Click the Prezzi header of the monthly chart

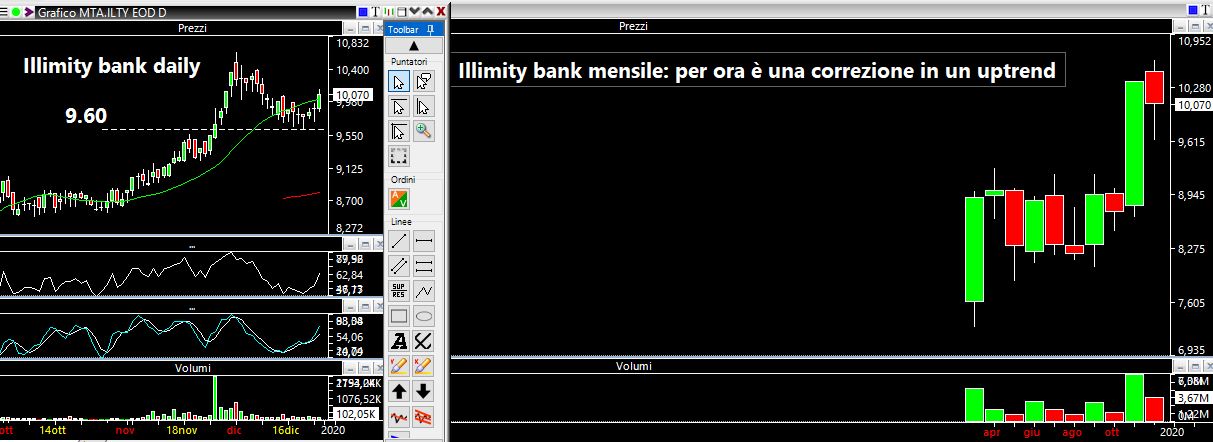point(633,27)
